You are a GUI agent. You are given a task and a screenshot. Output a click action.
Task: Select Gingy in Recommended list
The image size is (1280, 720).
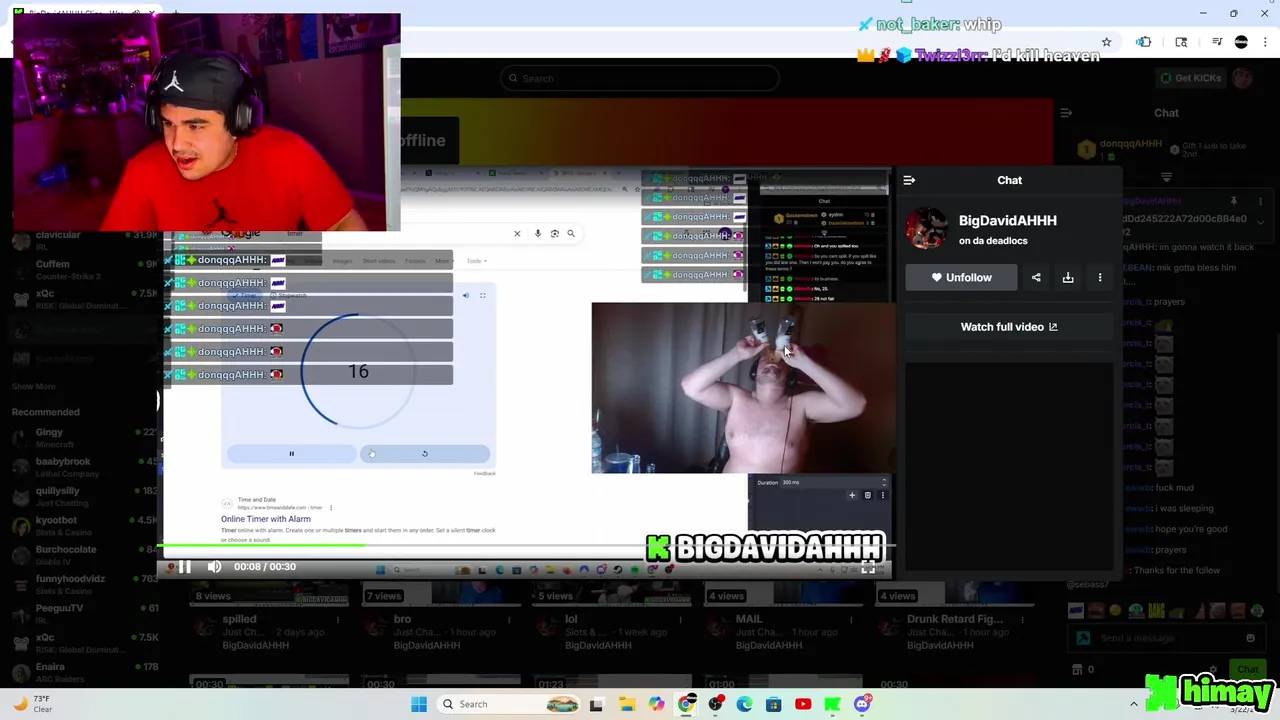(82, 437)
